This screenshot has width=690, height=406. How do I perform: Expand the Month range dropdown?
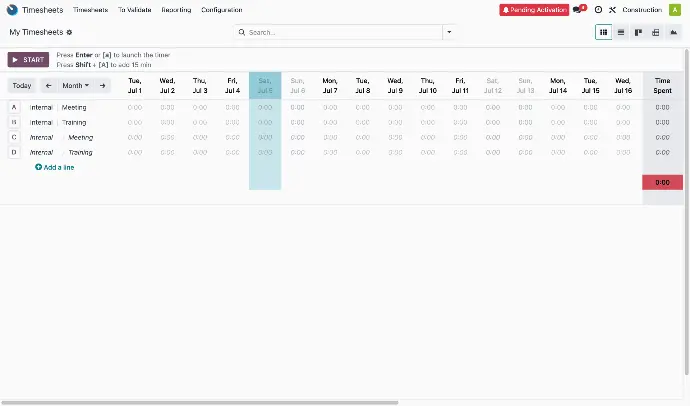(x=75, y=86)
